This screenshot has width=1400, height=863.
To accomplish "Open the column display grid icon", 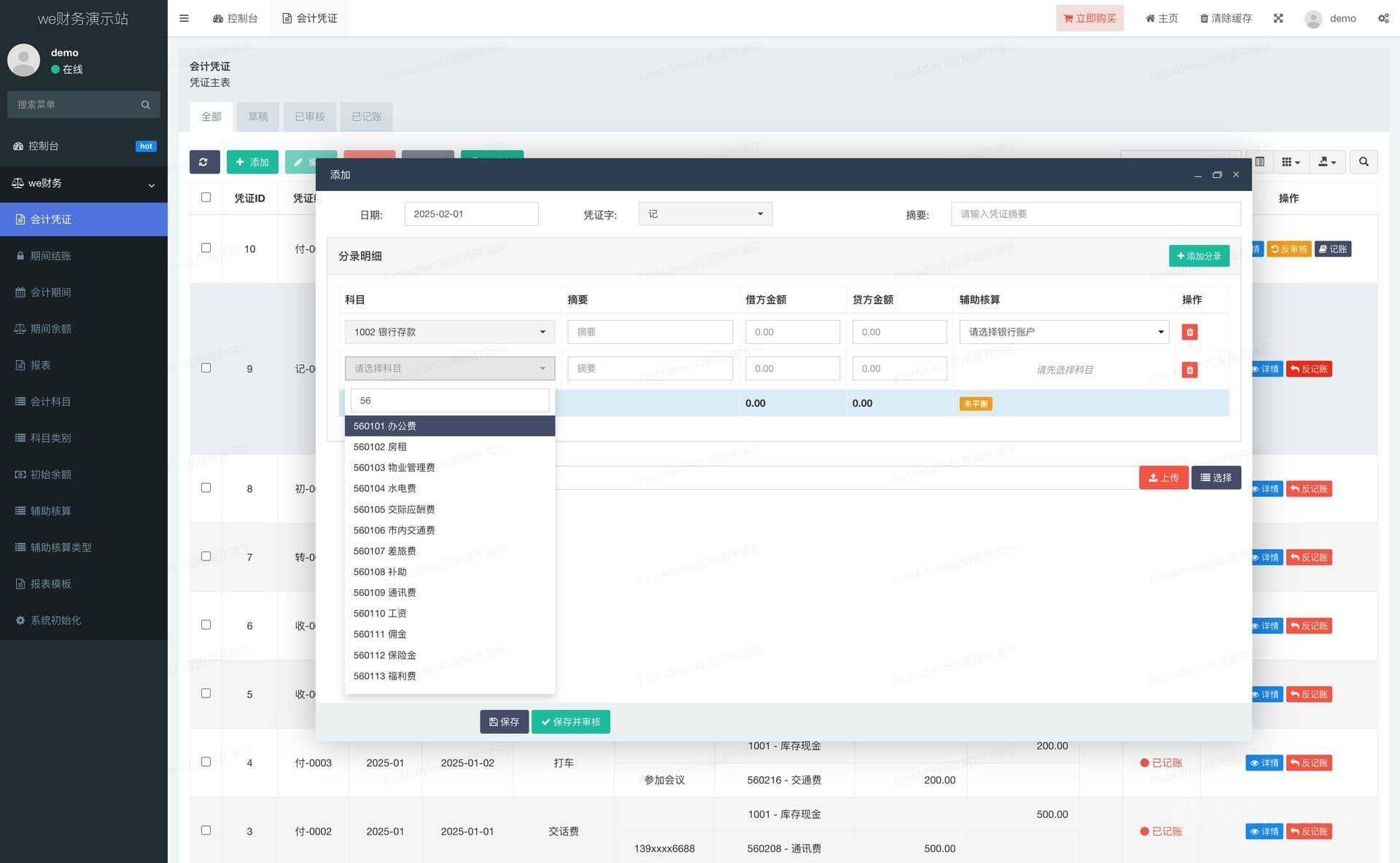I will (x=1290, y=162).
